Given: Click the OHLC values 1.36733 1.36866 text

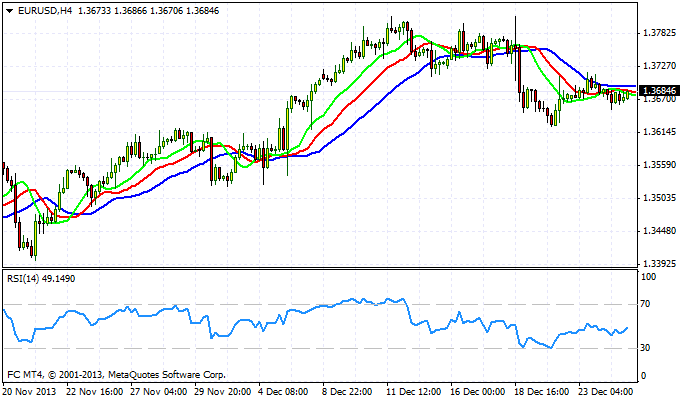Looking at the screenshot, I should click(112, 11).
